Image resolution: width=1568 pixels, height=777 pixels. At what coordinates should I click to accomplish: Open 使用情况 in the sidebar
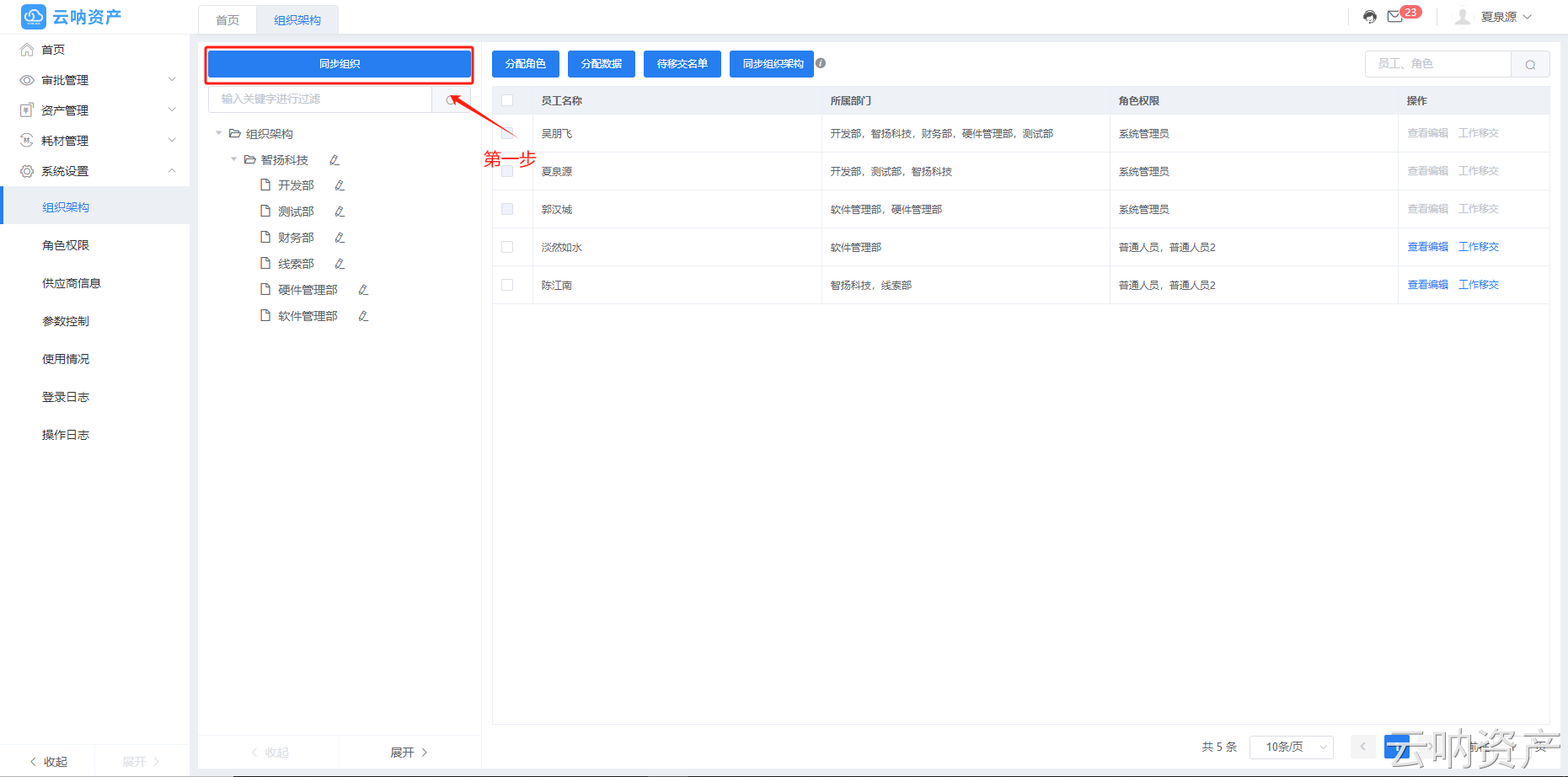pyautogui.click(x=66, y=359)
